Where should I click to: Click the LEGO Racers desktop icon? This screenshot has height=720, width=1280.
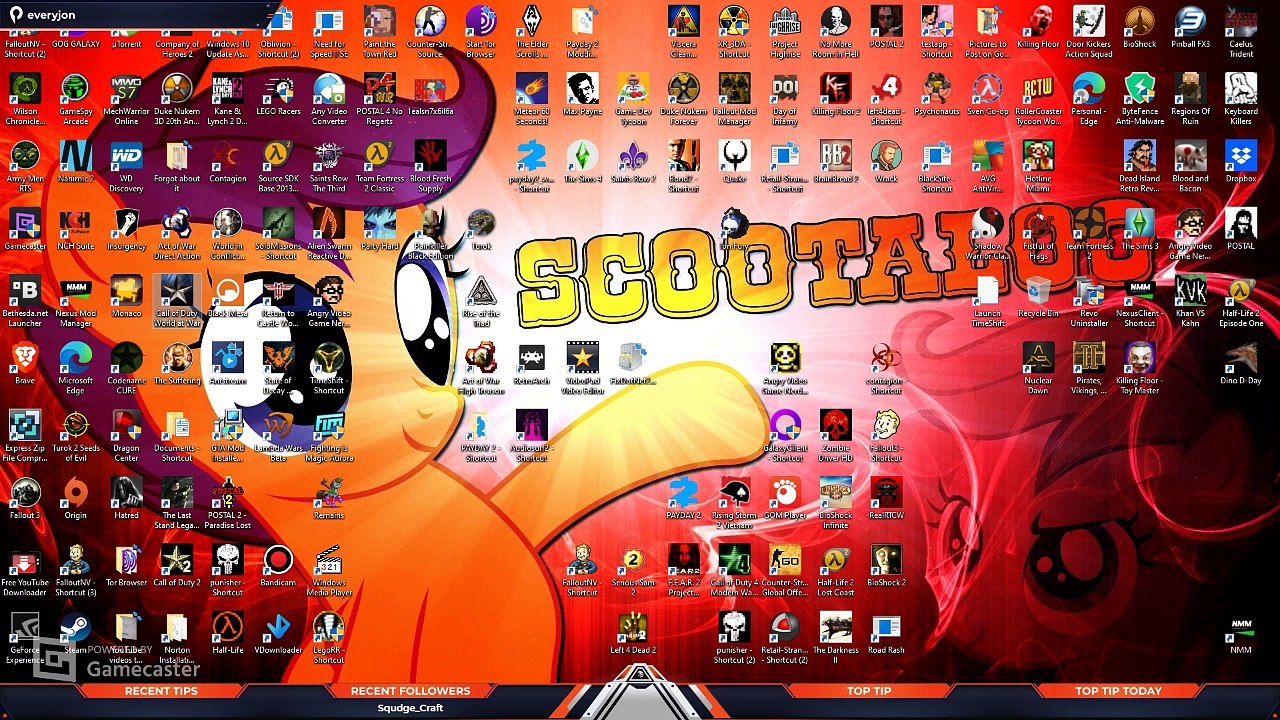278,93
